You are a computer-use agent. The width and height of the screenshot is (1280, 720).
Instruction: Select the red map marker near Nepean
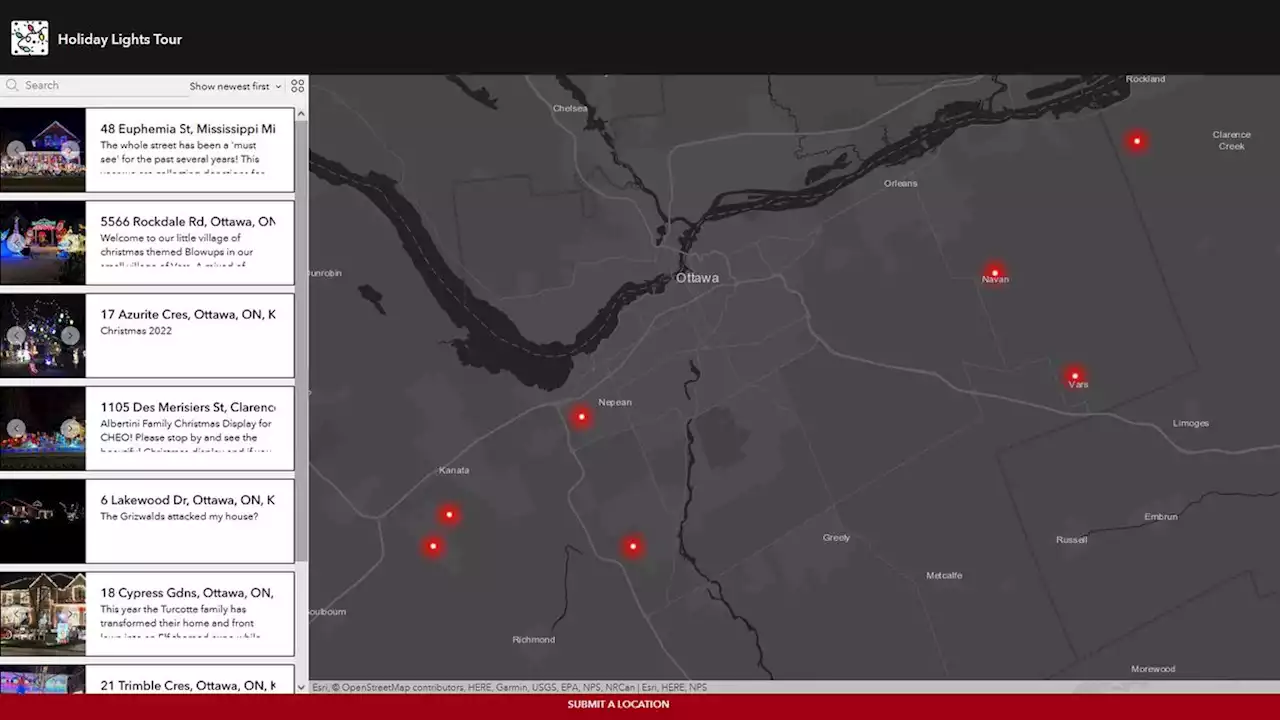(581, 417)
